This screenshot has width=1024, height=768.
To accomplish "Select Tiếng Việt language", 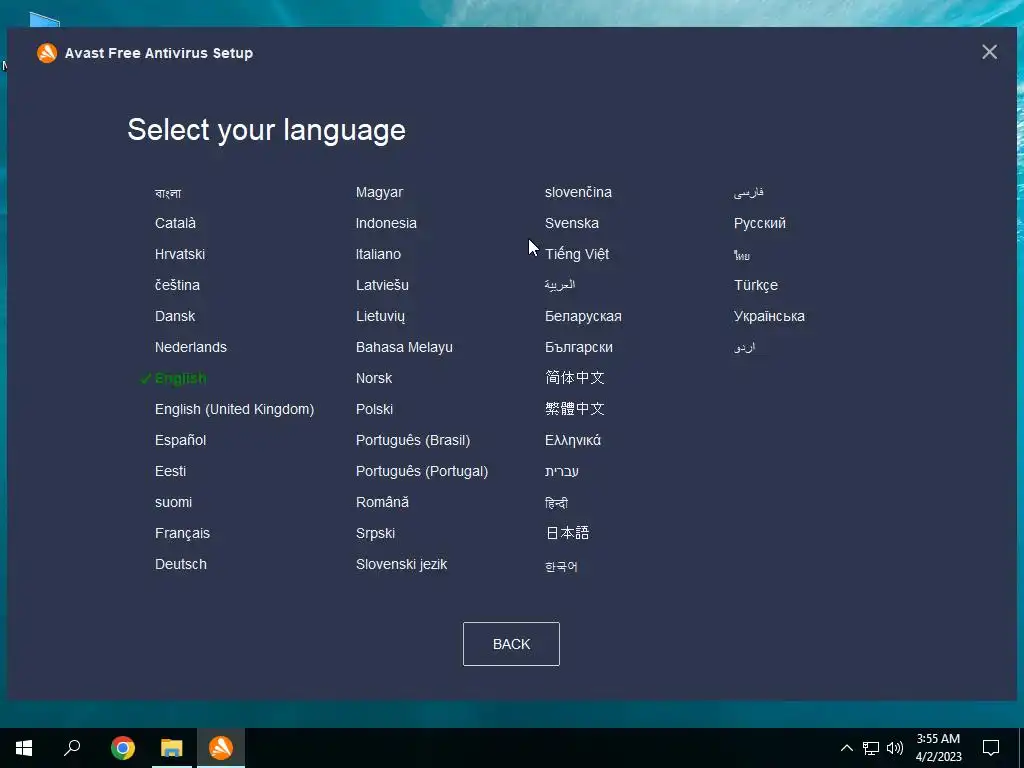I will 577,254.
